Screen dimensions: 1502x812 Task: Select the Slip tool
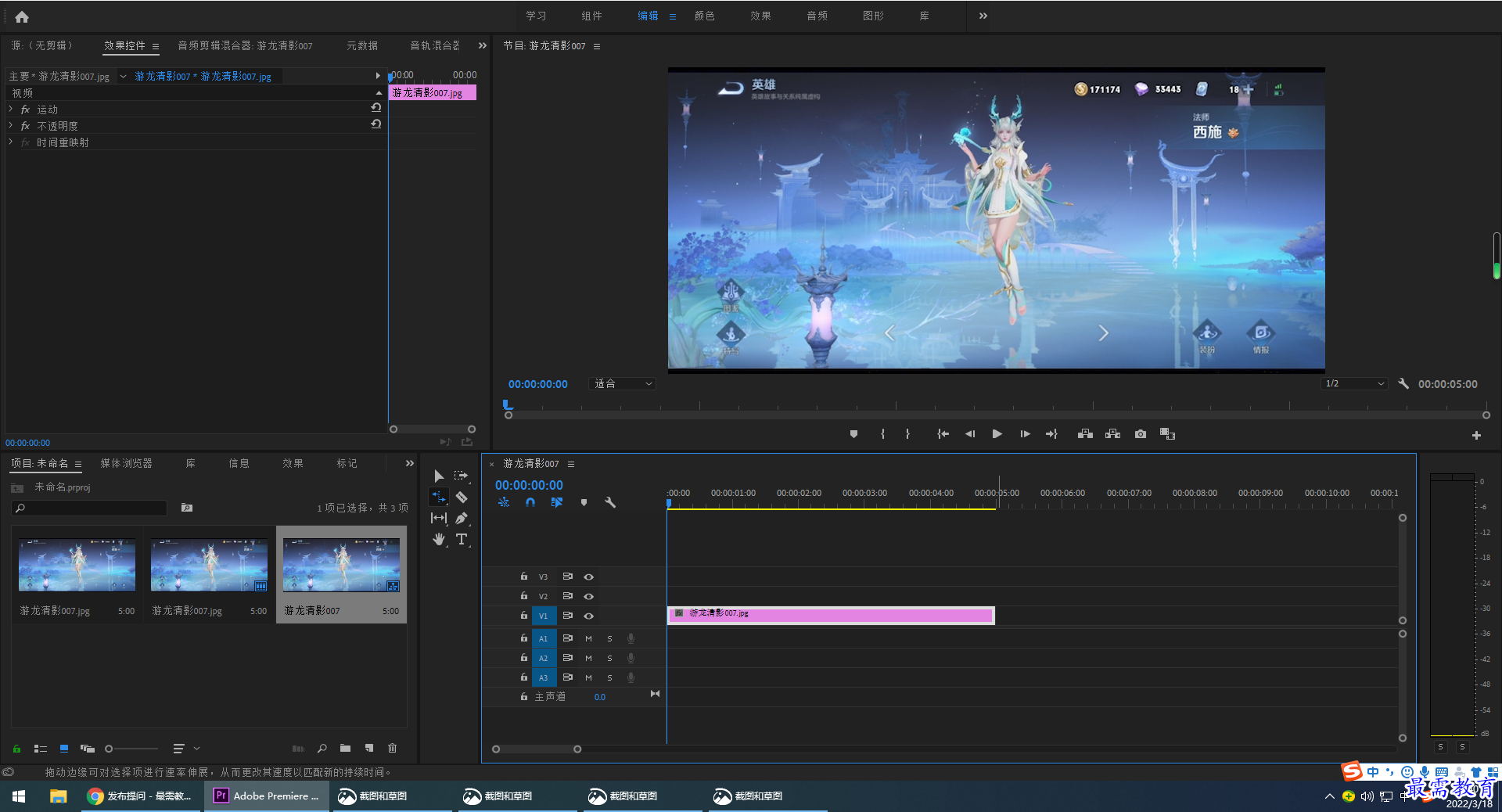[x=438, y=518]
